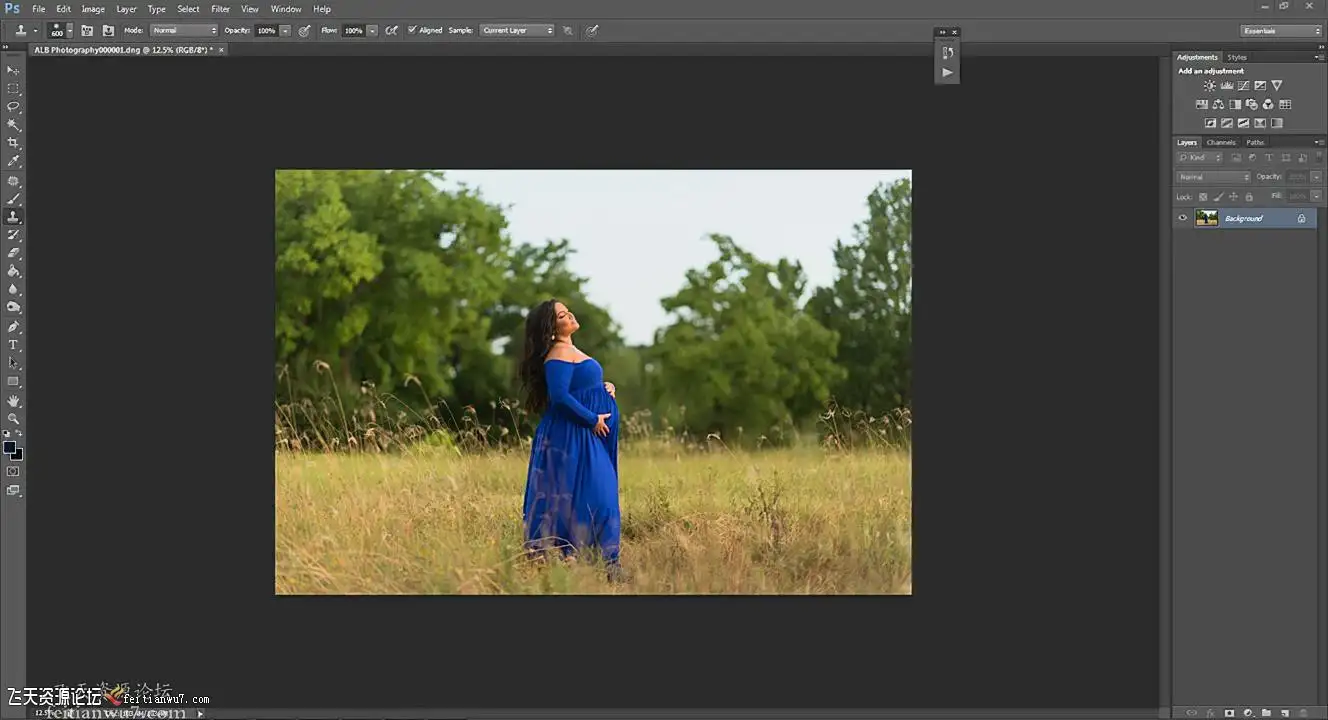
Task: Switch to the Styles tab
Action: coord(1237,57)
